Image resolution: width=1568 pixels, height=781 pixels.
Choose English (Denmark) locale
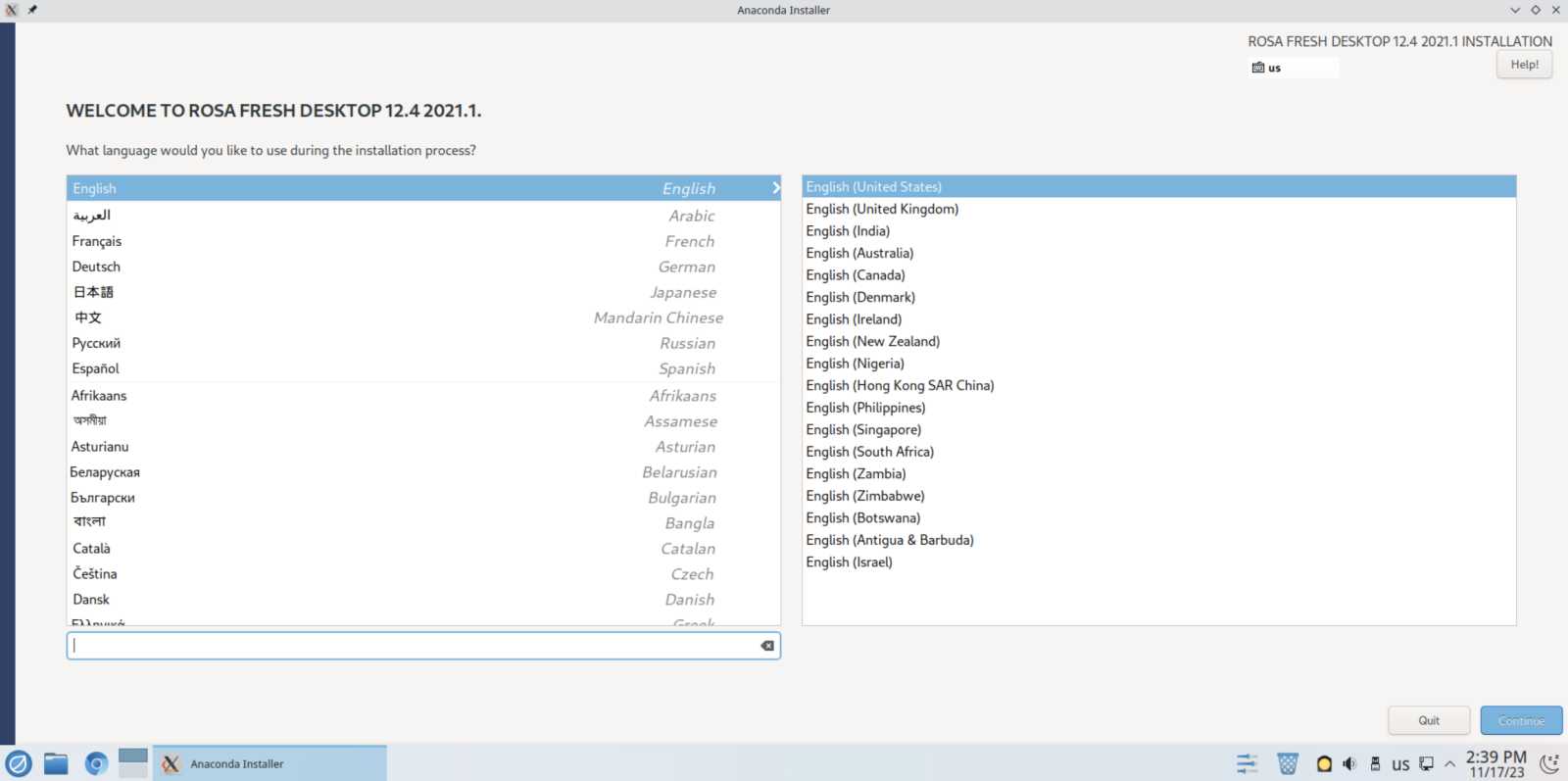1158,297
